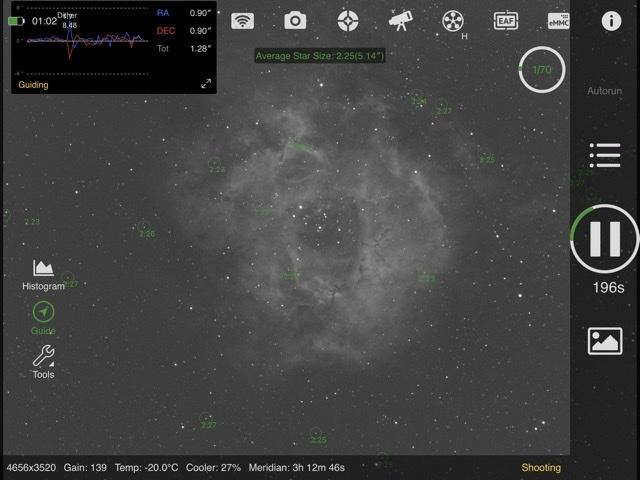This screenshot has height=480, width=640.
Task: Click the 1/70 frame progress circle
Action: pos(542,70)
